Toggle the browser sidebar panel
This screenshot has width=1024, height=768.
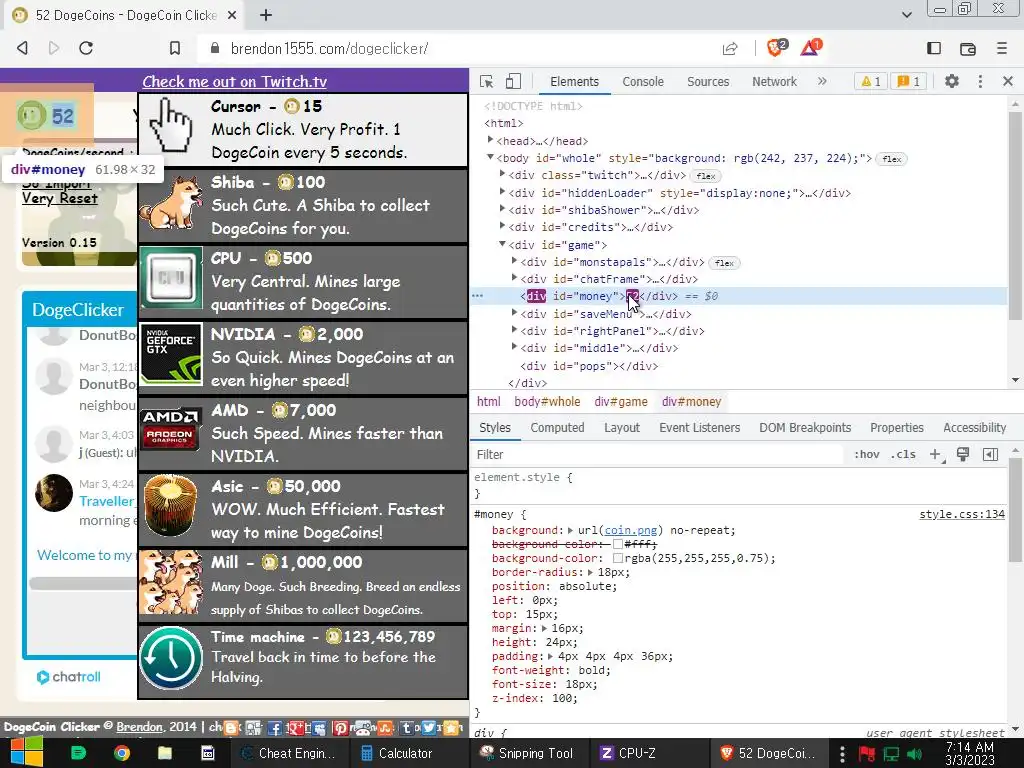(934, 48)
